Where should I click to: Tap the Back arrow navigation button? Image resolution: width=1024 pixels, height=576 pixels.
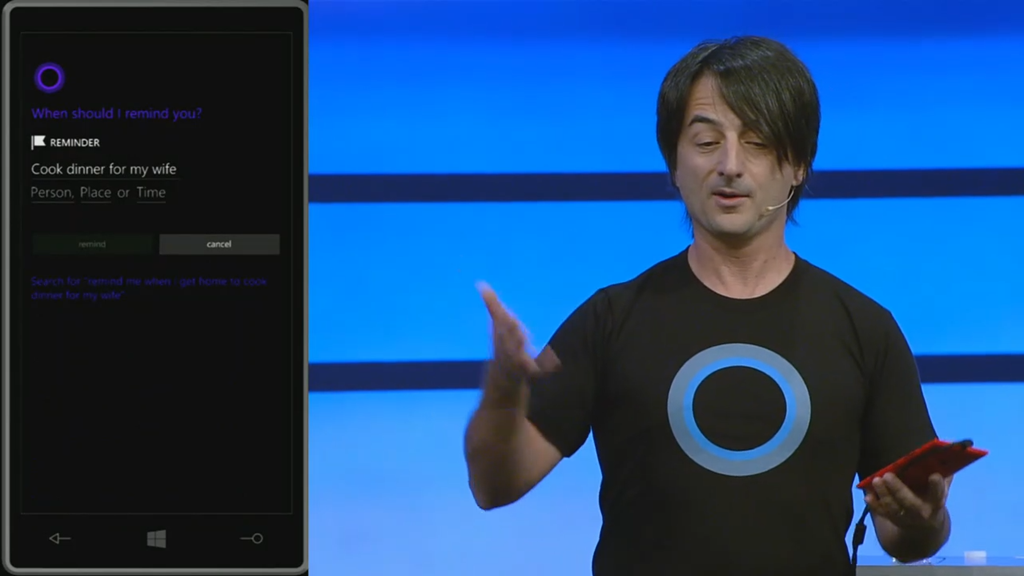(59, 538)
